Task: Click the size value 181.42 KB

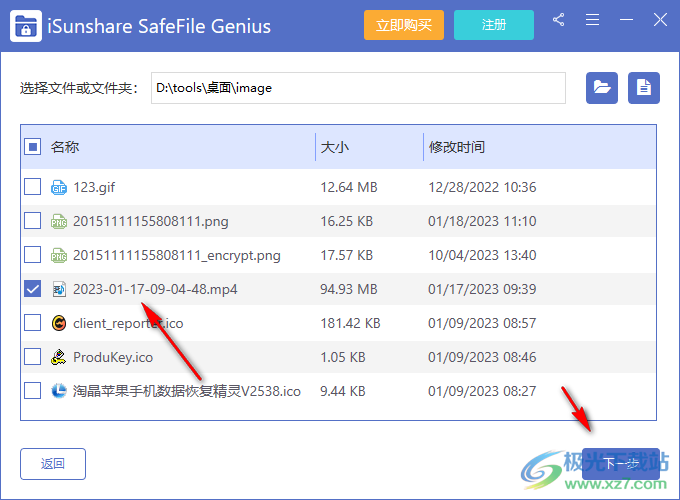Action: (x=350, y=323)
